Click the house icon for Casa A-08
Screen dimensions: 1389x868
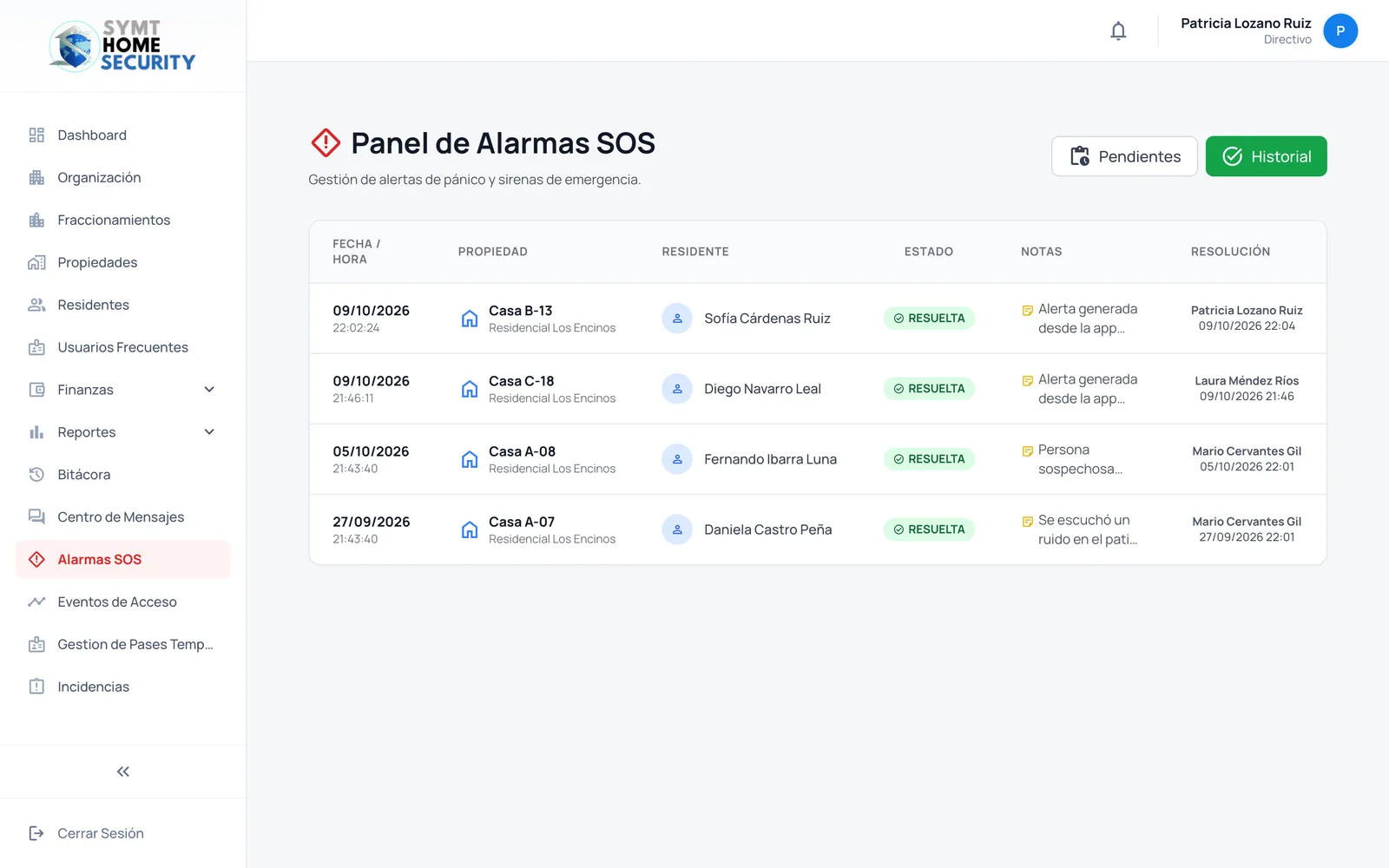click(x=470, y=459)
